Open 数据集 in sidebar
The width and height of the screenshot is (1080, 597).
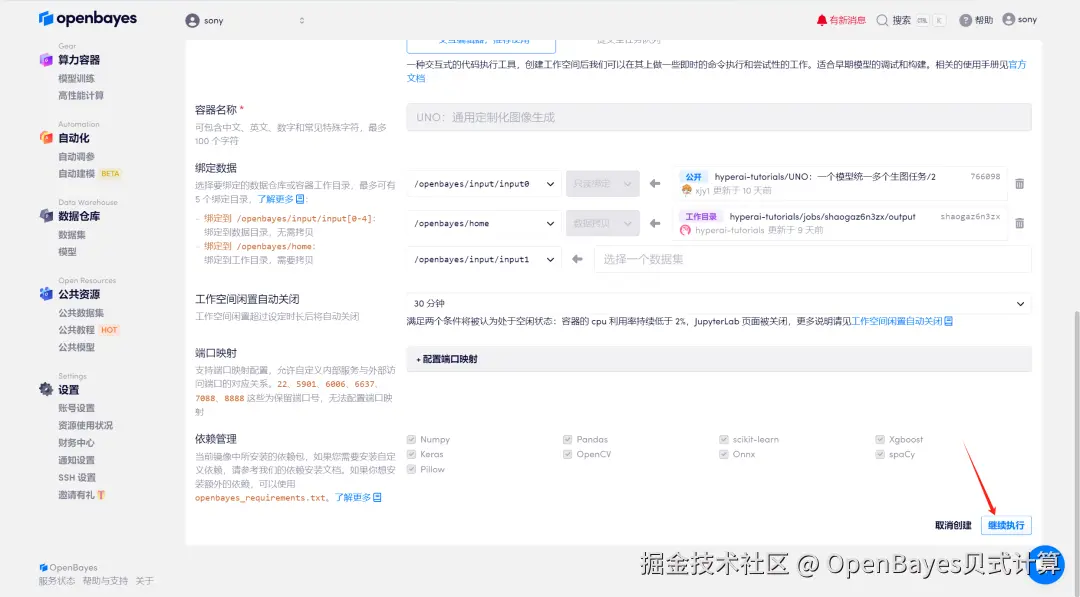[x=72, y=235]
